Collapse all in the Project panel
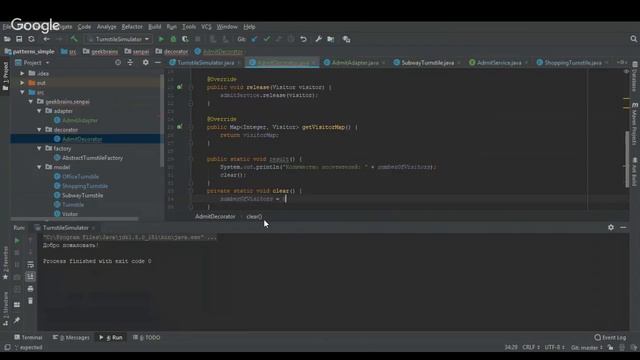The height and width of the screenshot is (360, 640). click(x=130, y=62)
